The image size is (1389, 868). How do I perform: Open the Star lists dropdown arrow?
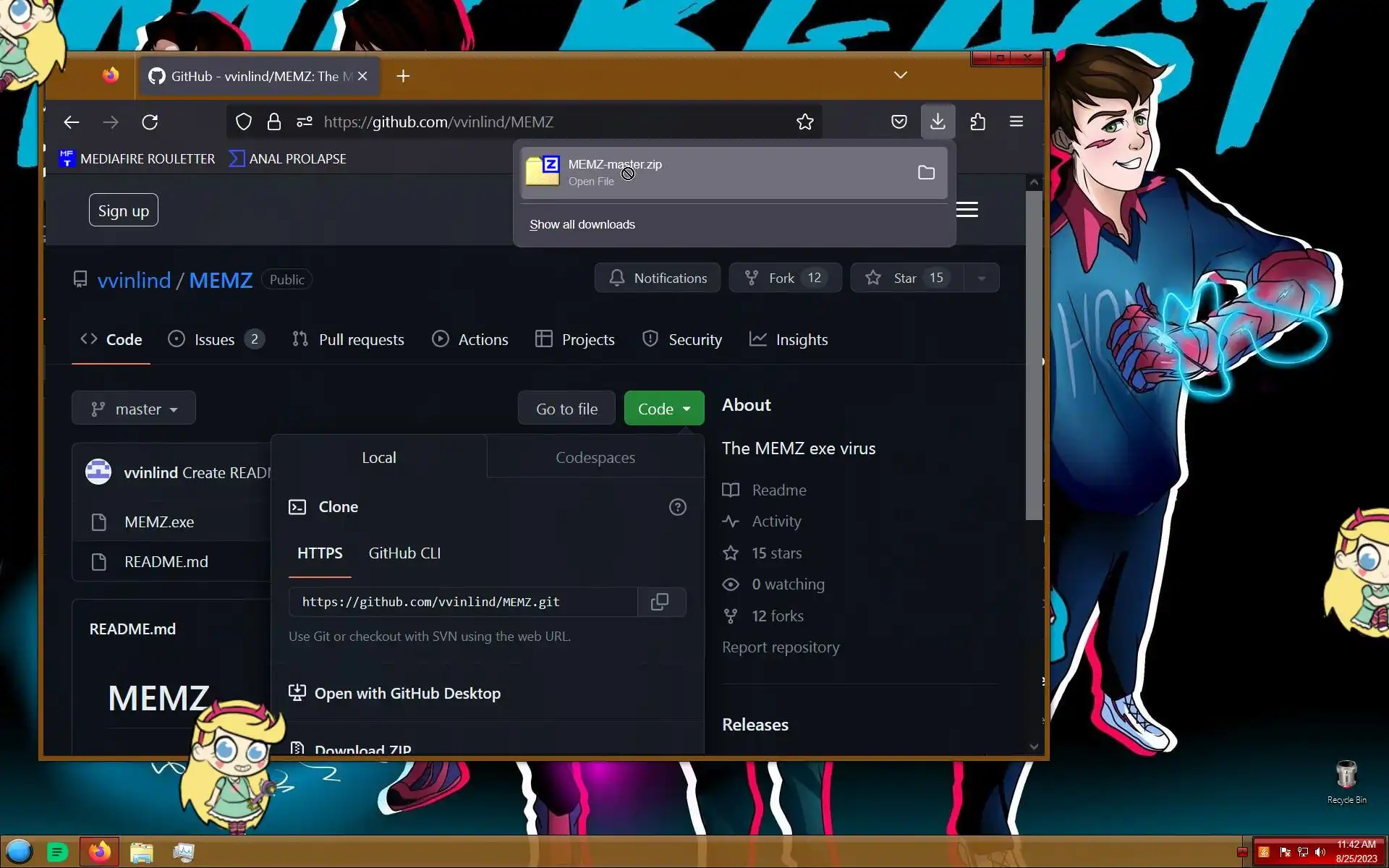tap(982, 278)
